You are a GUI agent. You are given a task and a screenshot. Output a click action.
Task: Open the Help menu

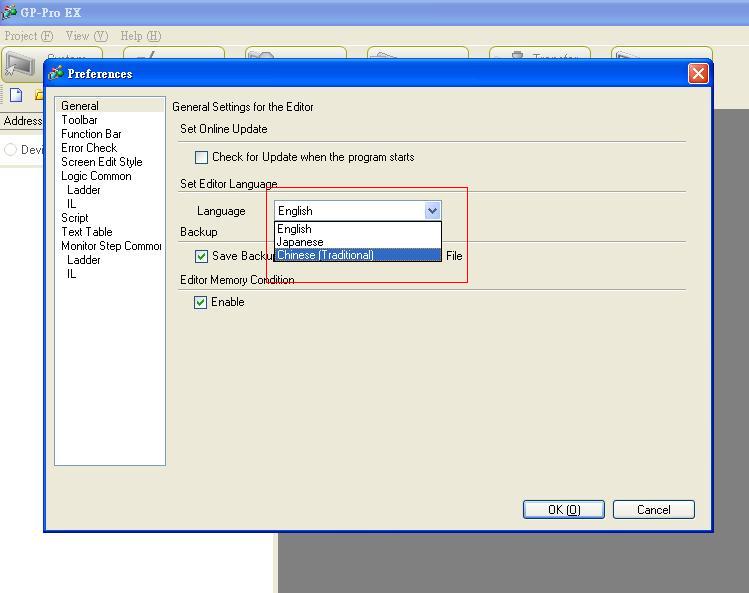pos(140,36)
